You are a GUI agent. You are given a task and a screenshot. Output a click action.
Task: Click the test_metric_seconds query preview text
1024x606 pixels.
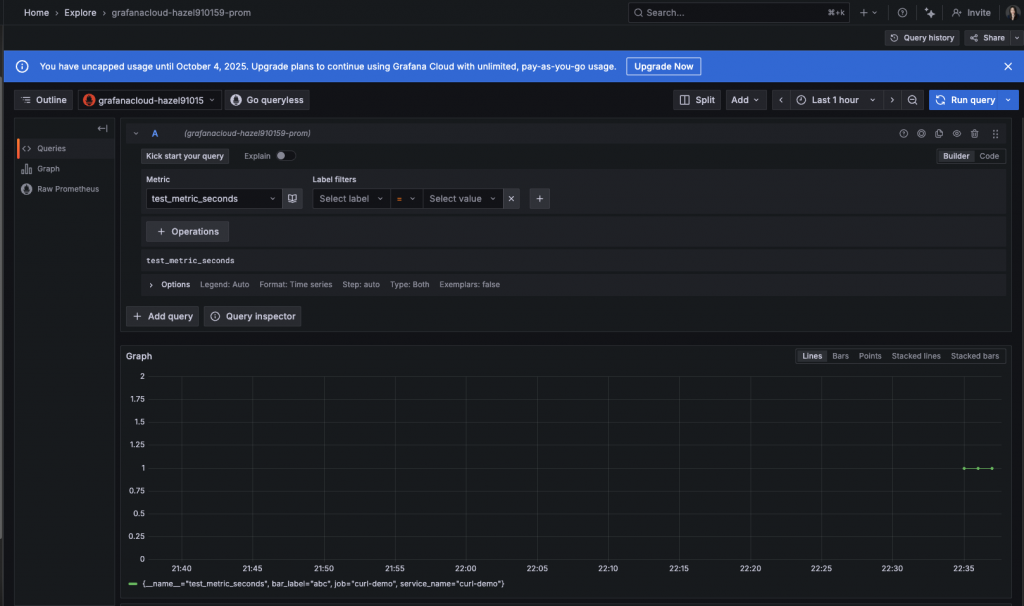[x=190, y=261]
